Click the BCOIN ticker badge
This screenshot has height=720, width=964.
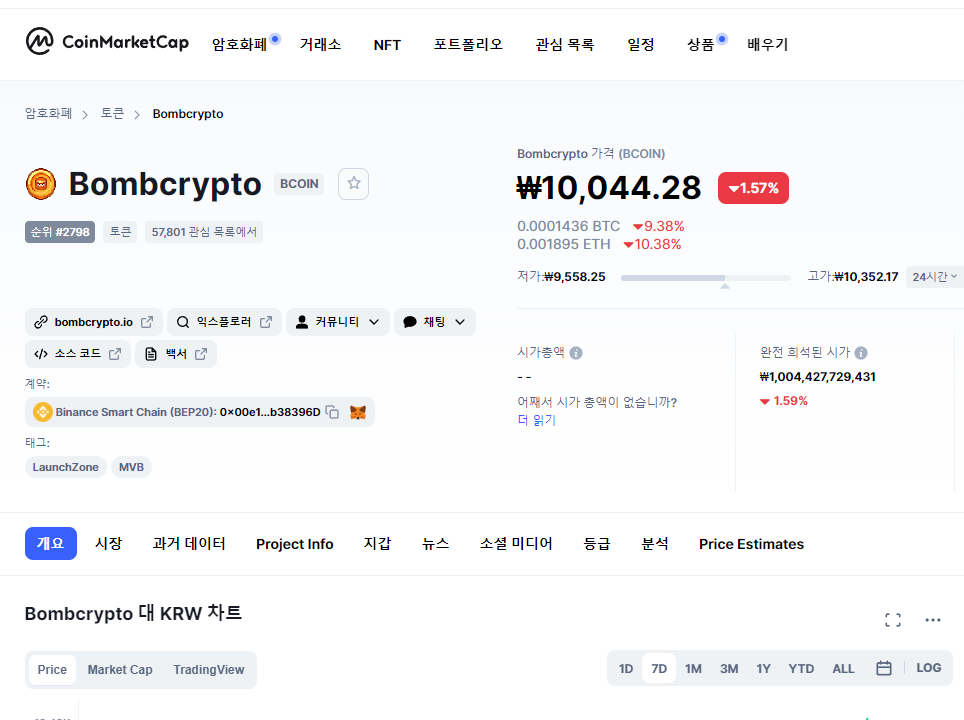pos(299,184)
